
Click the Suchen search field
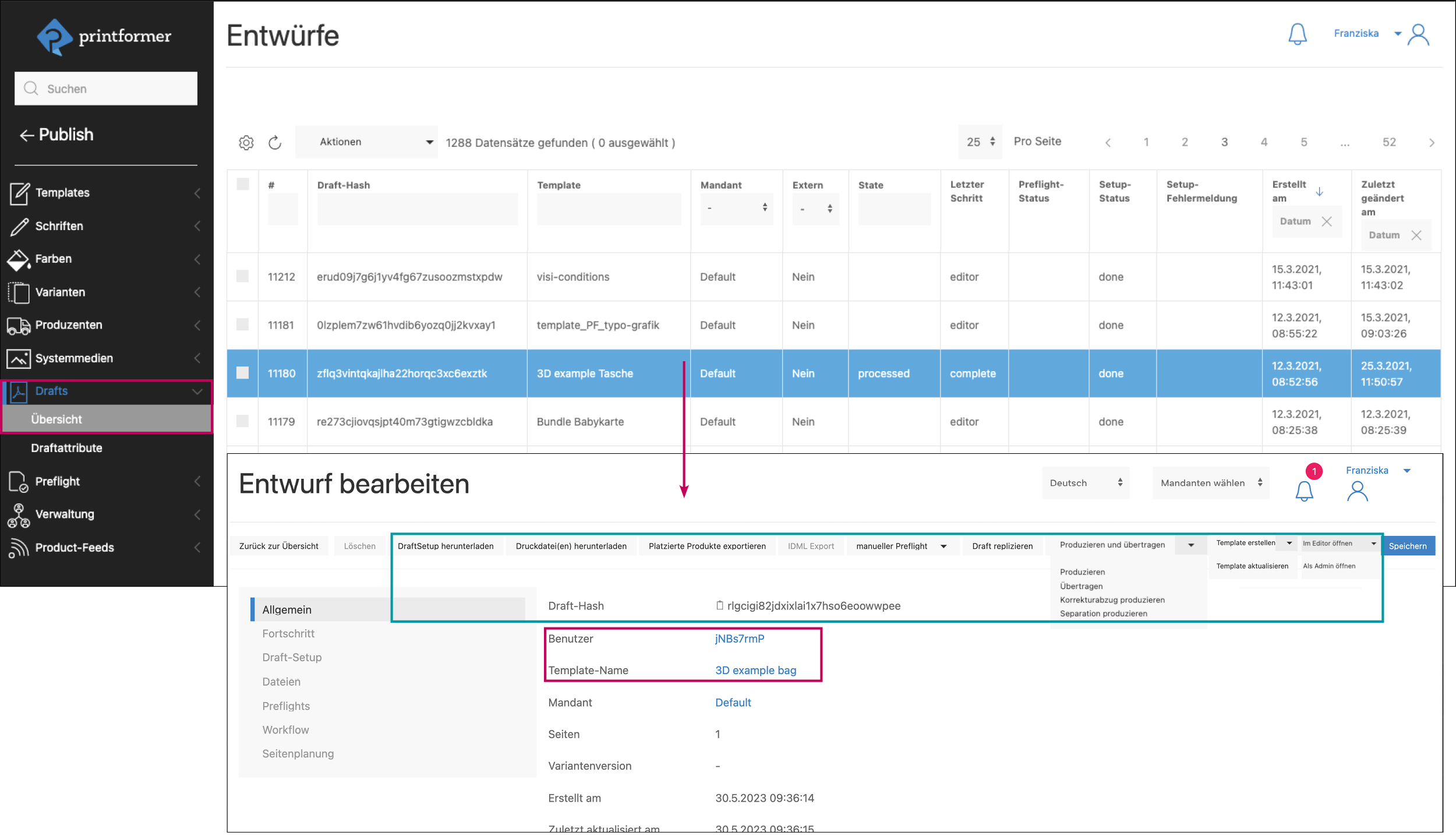[x=106, y=89]
